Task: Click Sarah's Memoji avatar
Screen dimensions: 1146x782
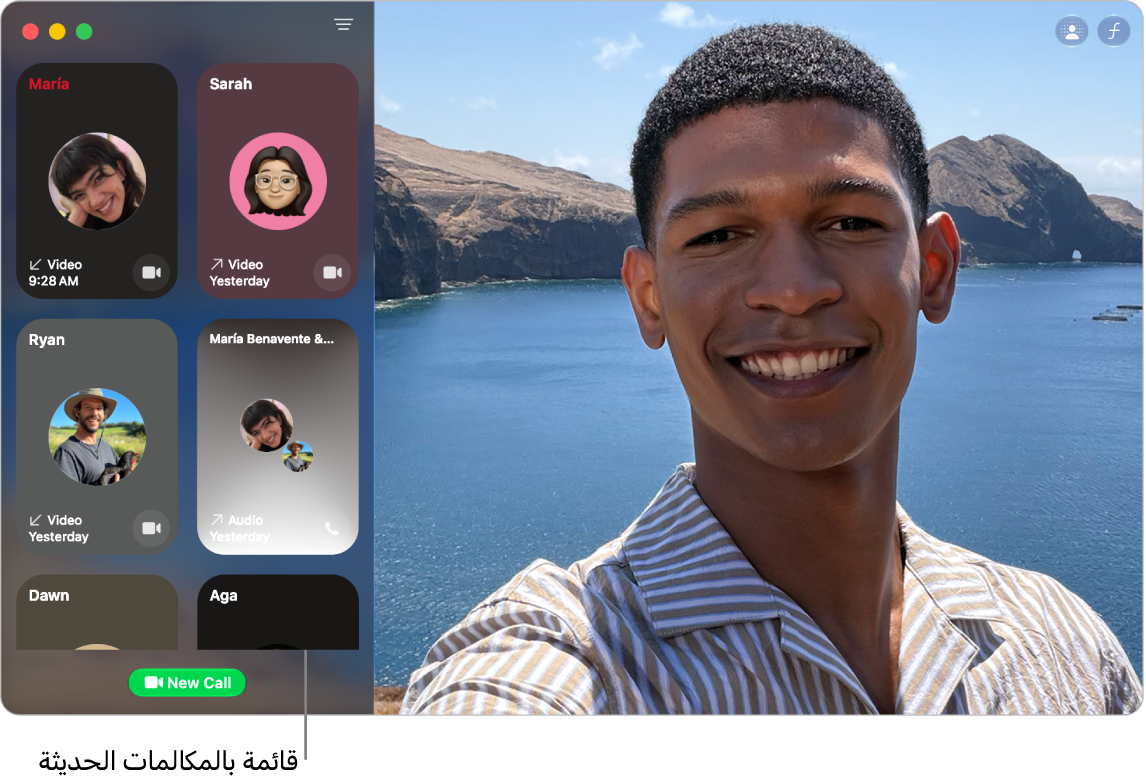Action: tap(278, 181)
